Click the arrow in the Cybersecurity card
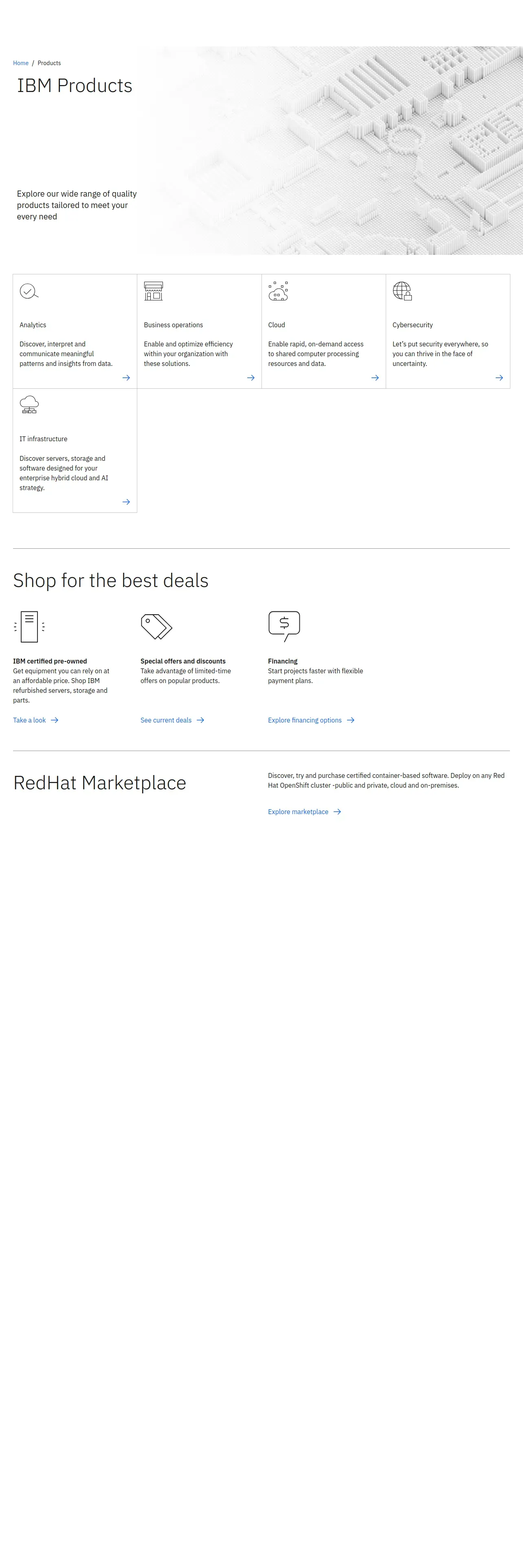 click(x=499, y=378)
